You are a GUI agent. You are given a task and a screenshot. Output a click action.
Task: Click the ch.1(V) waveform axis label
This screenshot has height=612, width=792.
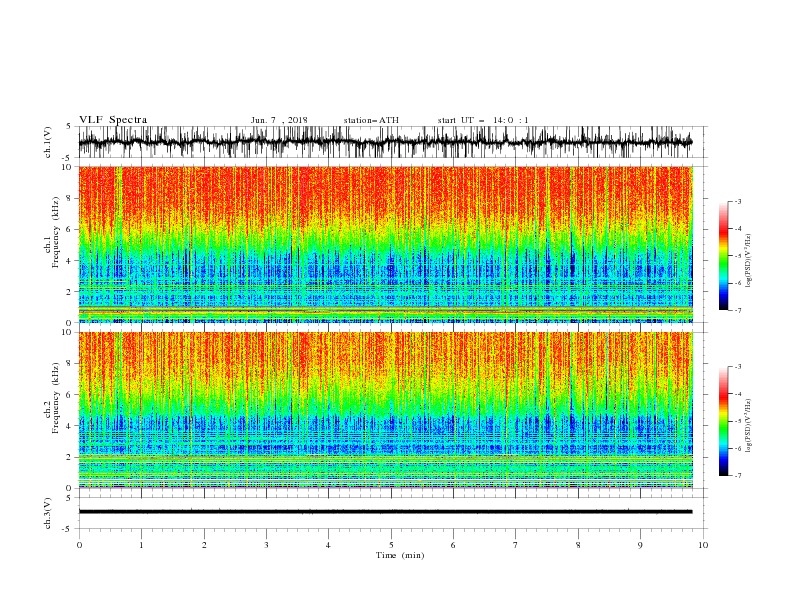click(48, 142)
